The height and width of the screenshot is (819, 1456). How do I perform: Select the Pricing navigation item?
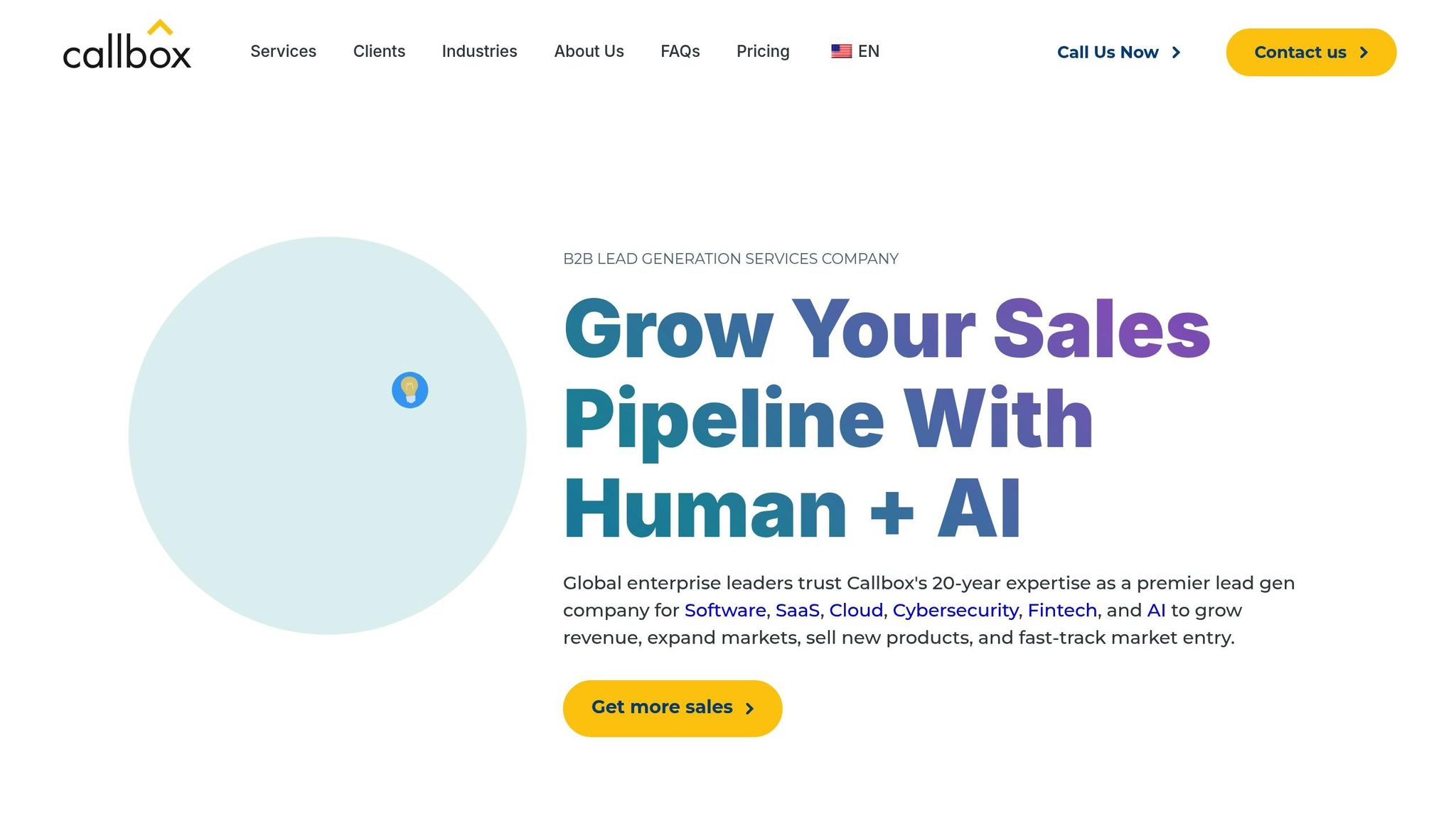(763, 51)
